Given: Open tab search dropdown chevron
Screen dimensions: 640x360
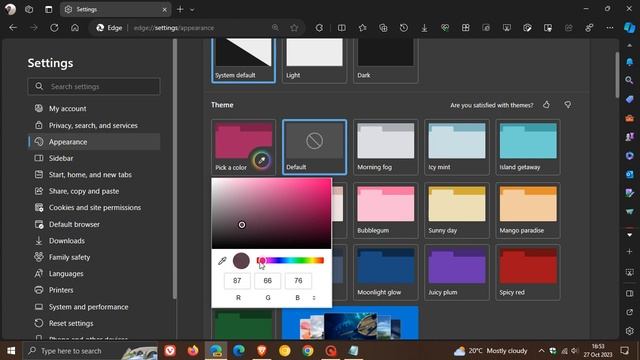Looking at the screenshot, I should pyautogui.click(x=192, y=9).
